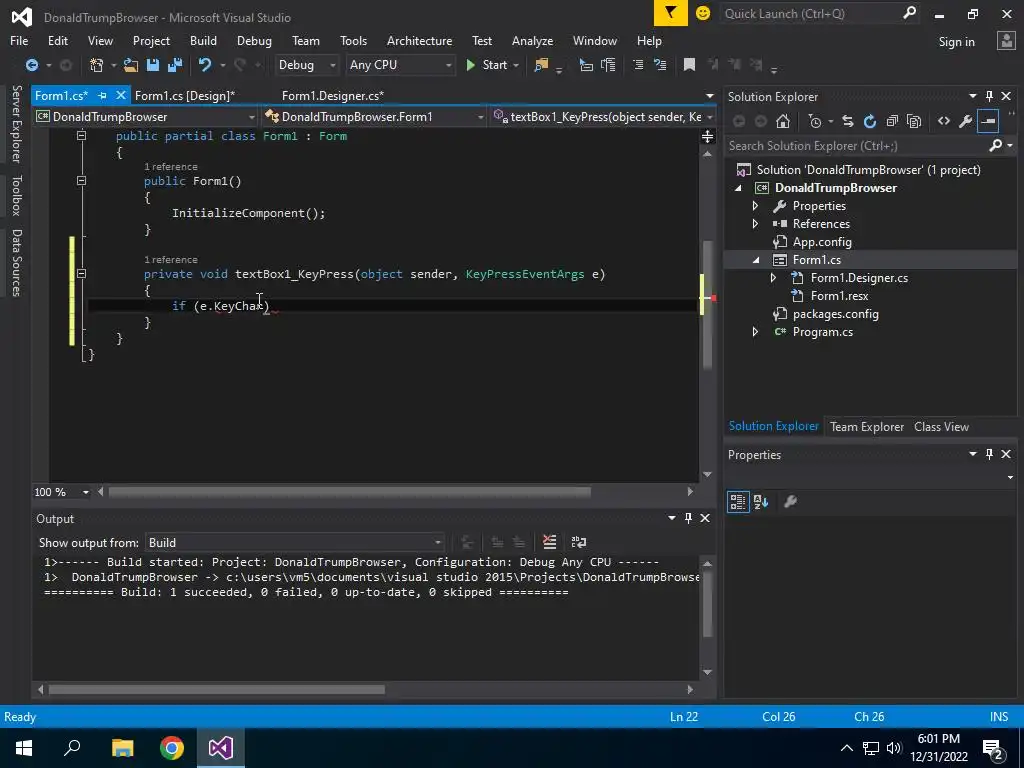Expand the Program.cs node
Image resolution: width=1024 pixels, height=768 pixels.
pyautogui.click(x=756, y=332)
